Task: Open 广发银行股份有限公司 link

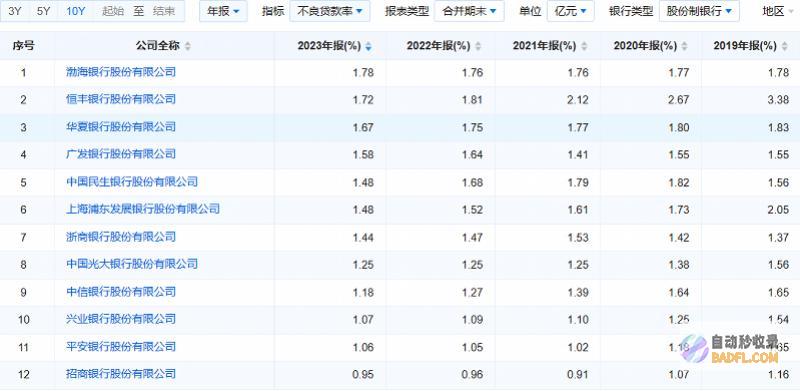Action: [x=121, y=154]
